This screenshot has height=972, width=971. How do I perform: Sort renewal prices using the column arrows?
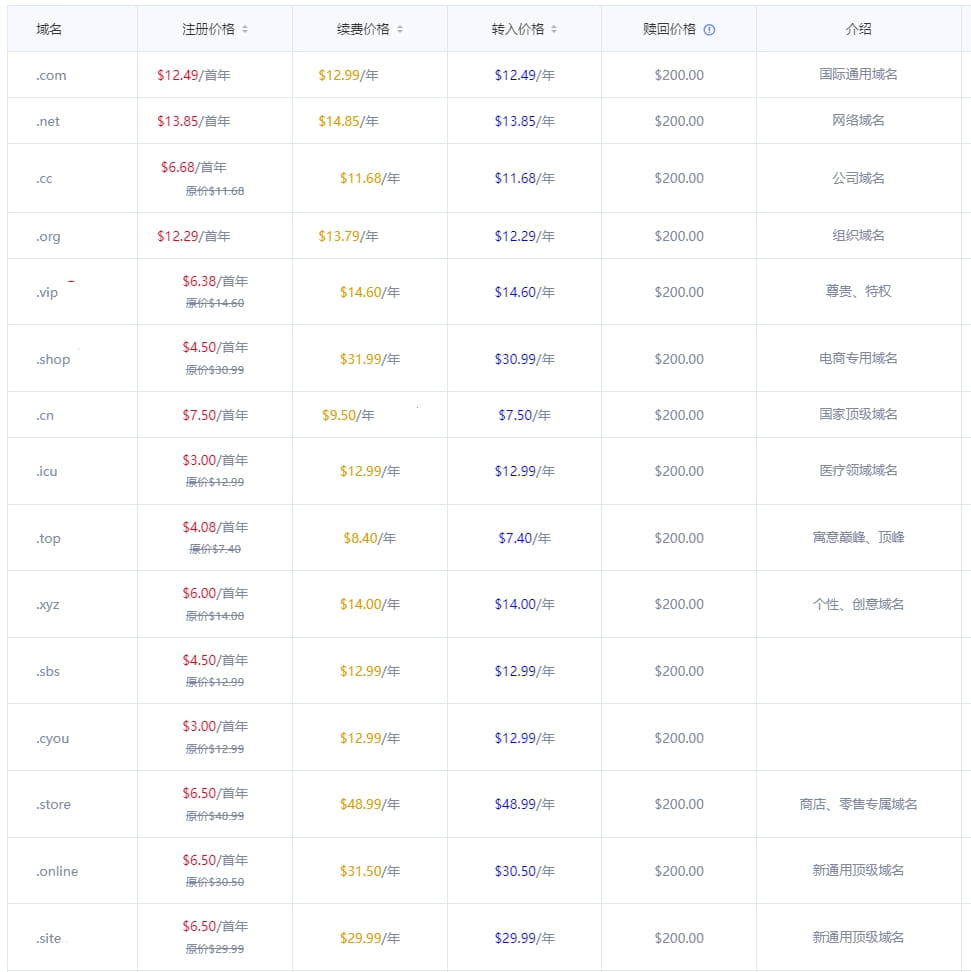click(x=400, y=29)
